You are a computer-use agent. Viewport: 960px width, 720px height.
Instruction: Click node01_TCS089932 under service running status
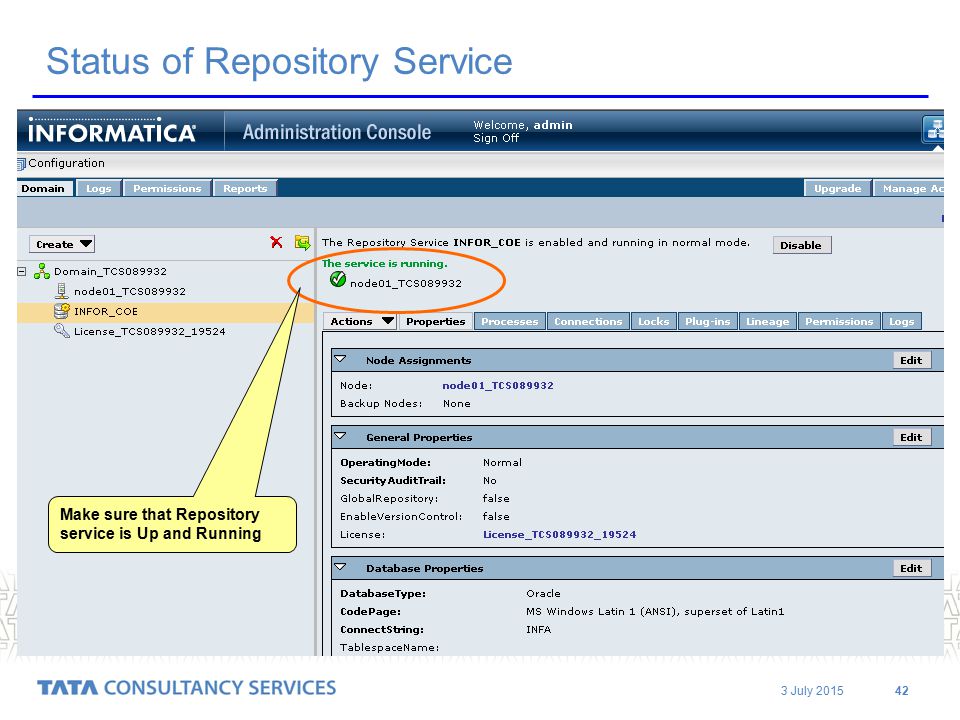coord(406,283)
